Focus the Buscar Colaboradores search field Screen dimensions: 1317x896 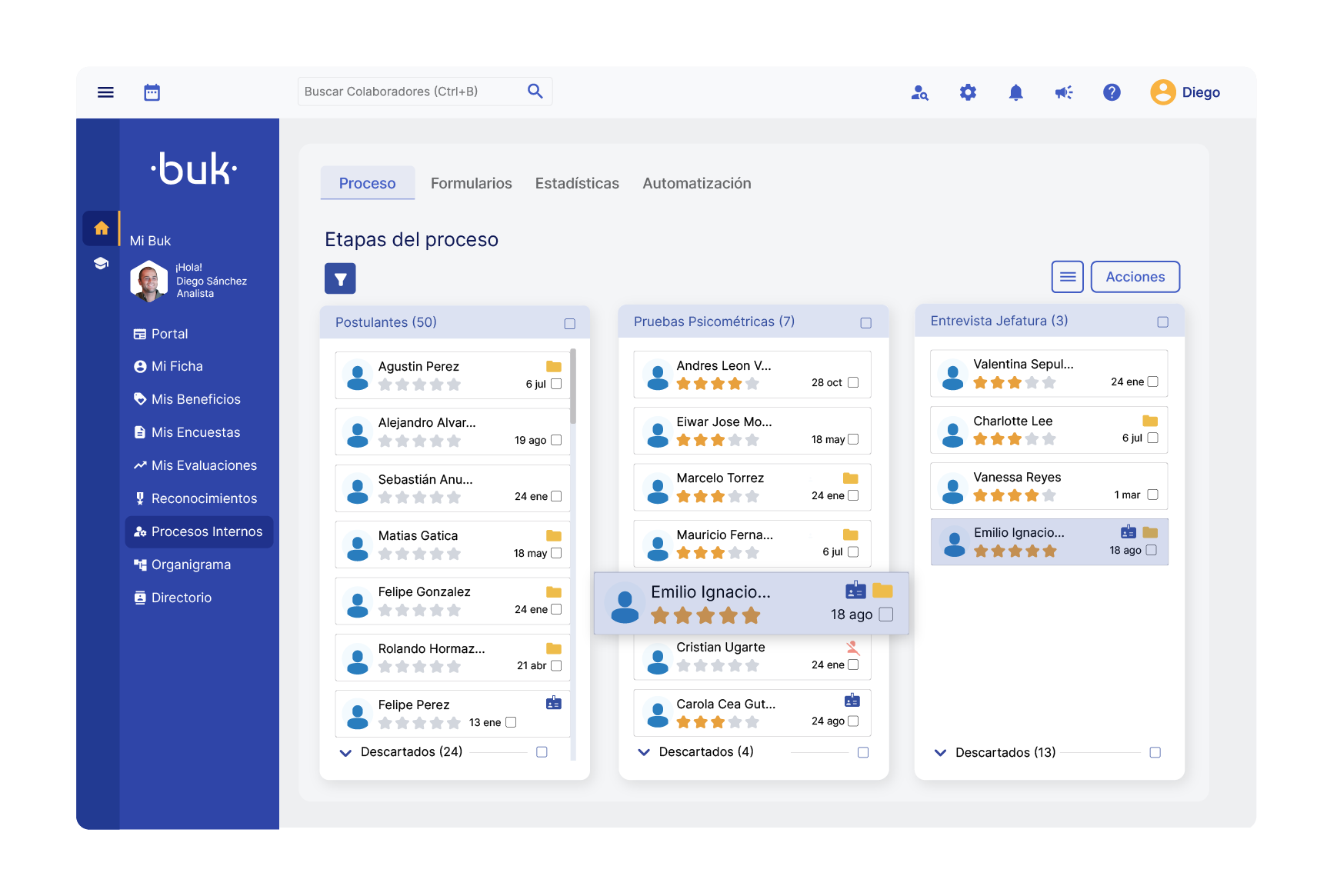click(x=408, y=92)
